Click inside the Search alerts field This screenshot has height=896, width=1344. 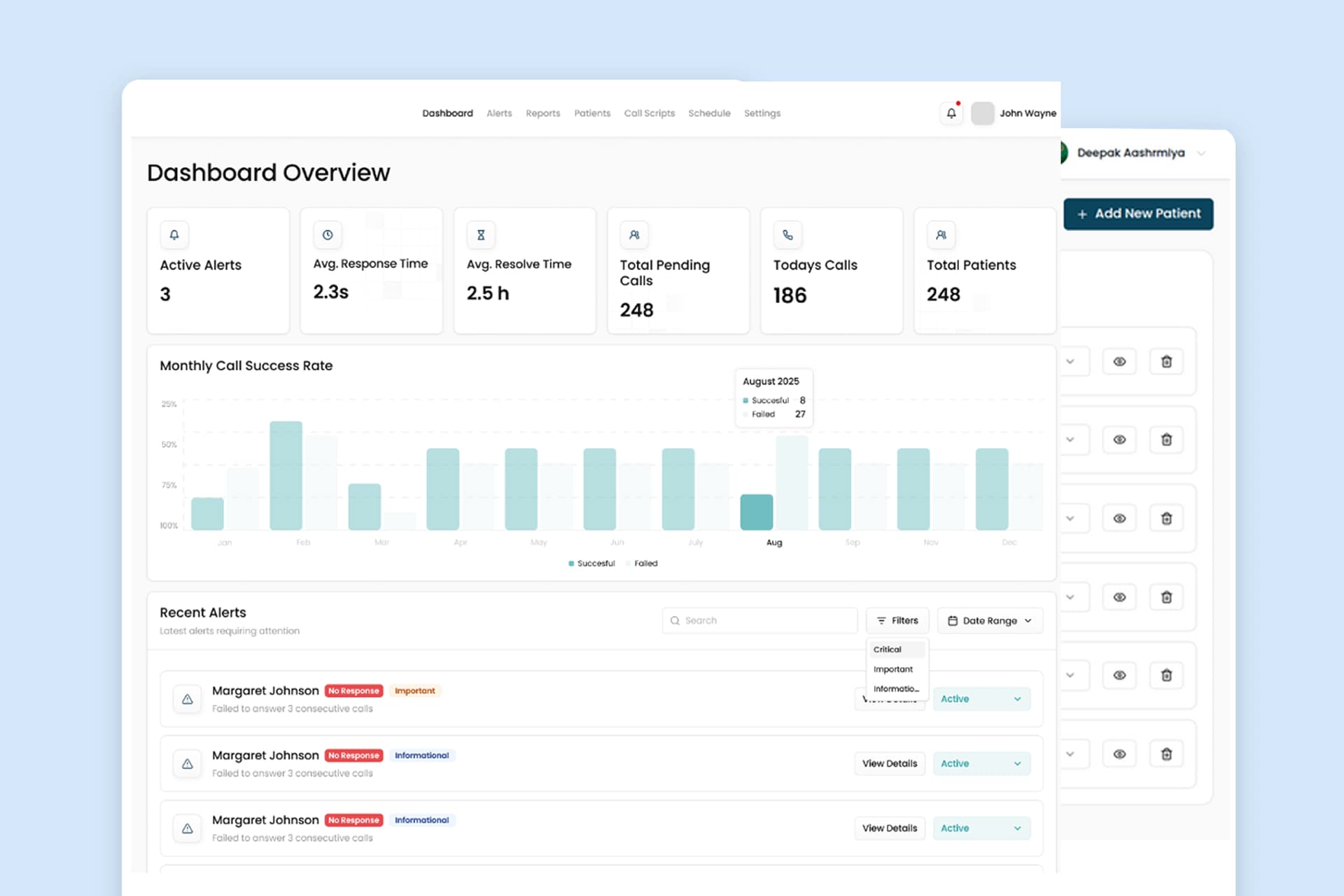click(x=759, y=620)
